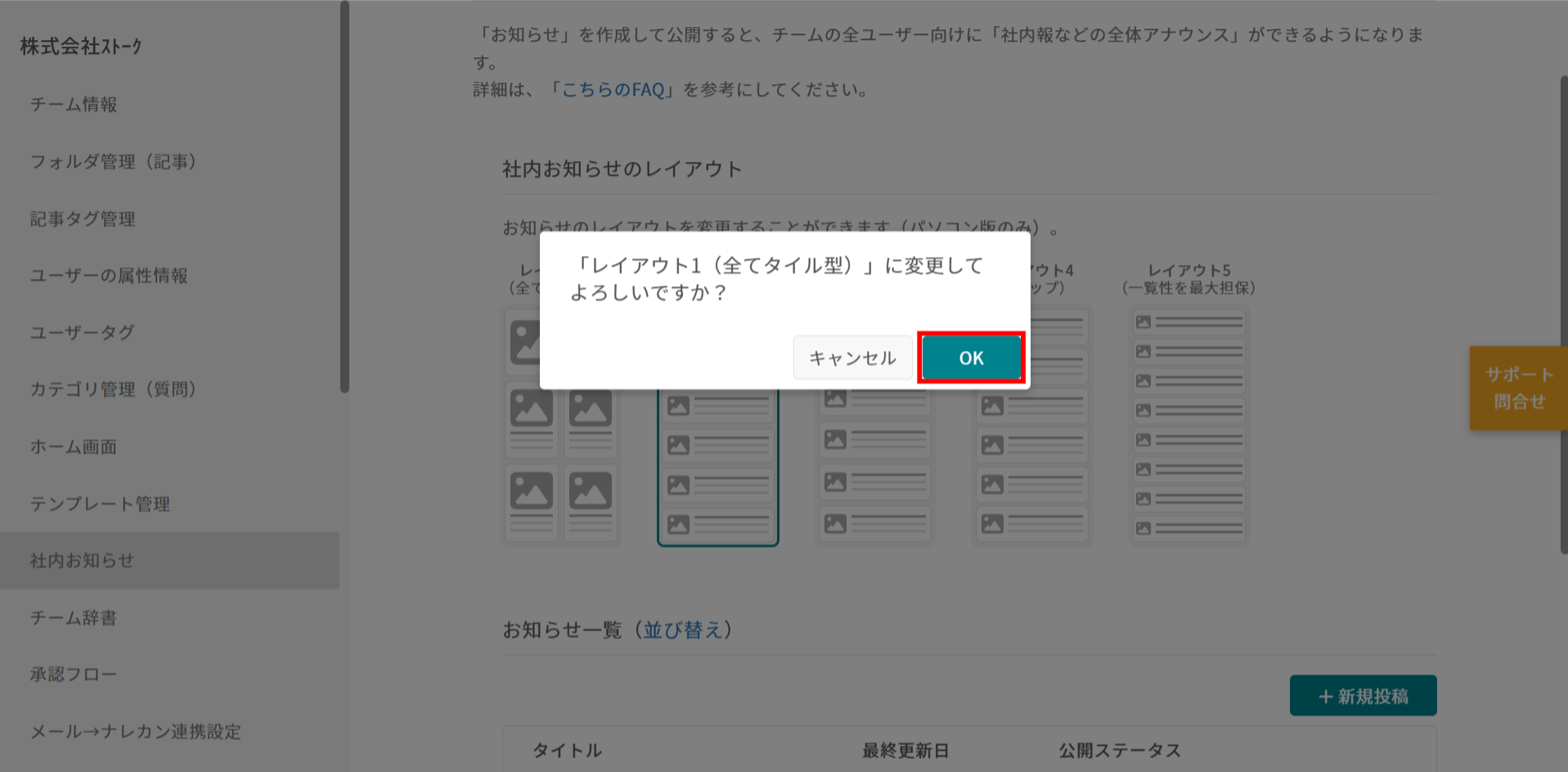Cancel the layout change dialog
This screenshot has width=1568, height=772.
coord(852,357)
